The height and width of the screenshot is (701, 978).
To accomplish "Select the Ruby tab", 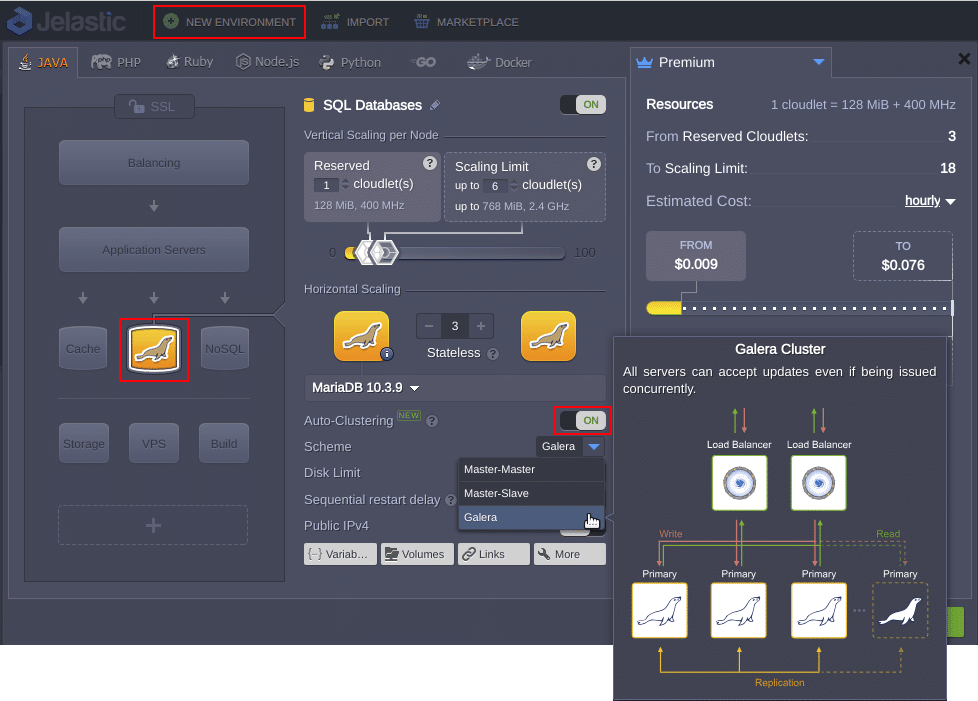I will [190, 62].
